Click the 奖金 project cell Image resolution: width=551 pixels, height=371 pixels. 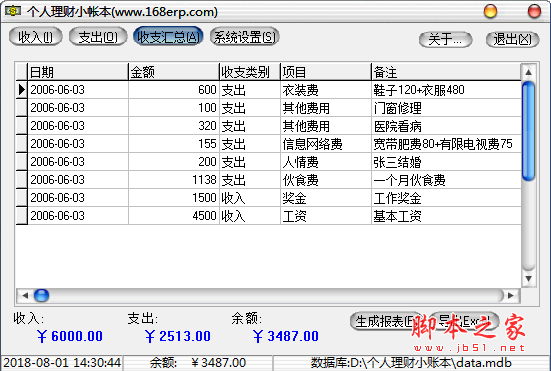tap(326, 198)
